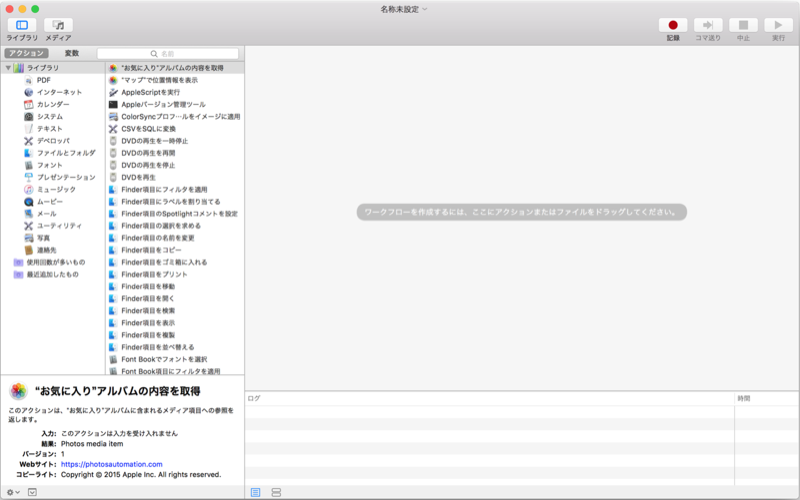
Task: Focus the 名前 search field
Action: tap(168, 54)
